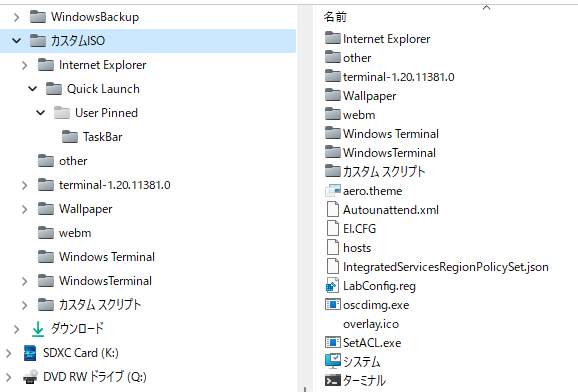Collapse the Quick Launch folder
The image size is (578, 392).
click(33, 89)
